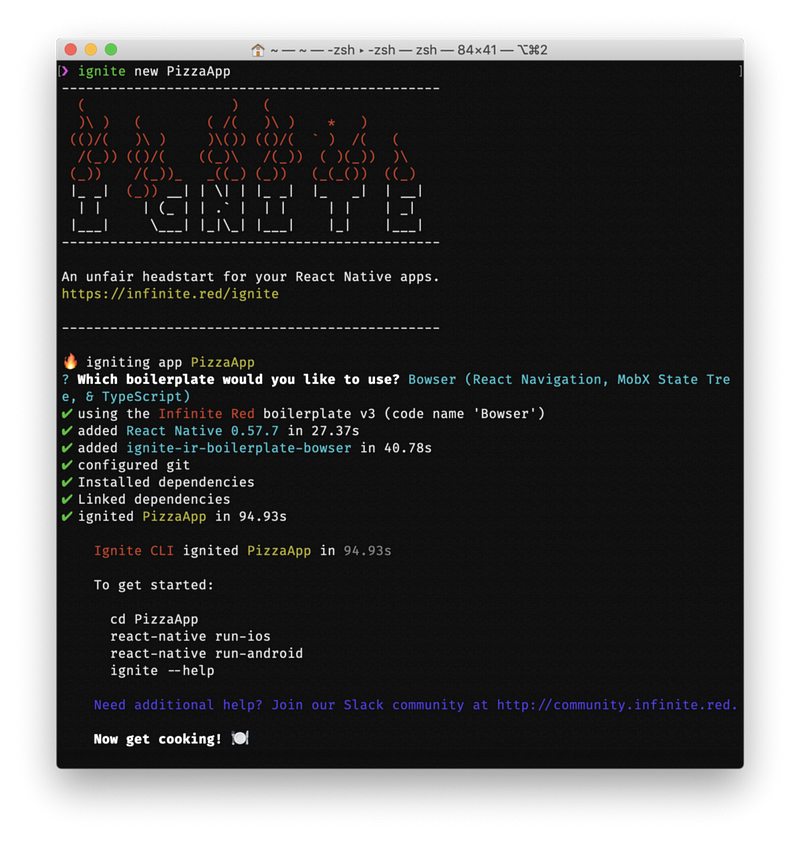Close the Terminal window with the red button
800x843 pixels.
pos(70,48)
